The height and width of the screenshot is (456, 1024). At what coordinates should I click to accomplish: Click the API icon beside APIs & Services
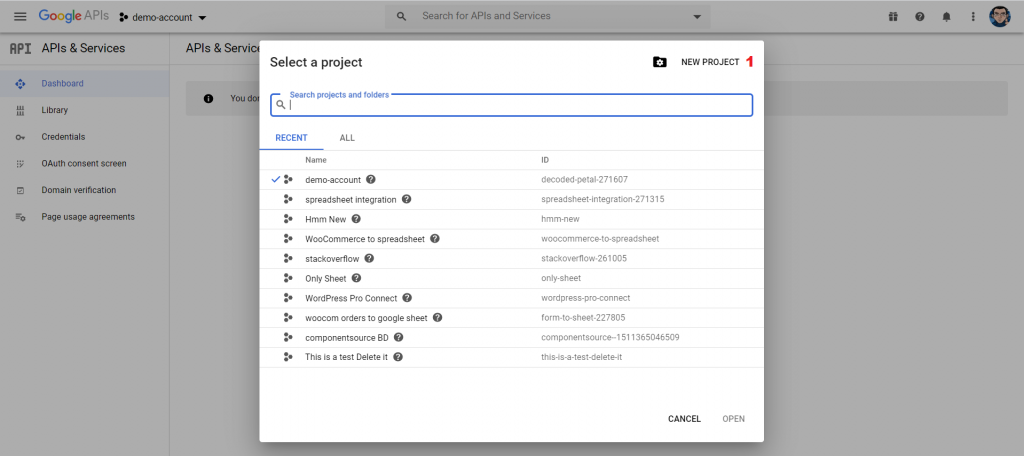coord(20,48)
